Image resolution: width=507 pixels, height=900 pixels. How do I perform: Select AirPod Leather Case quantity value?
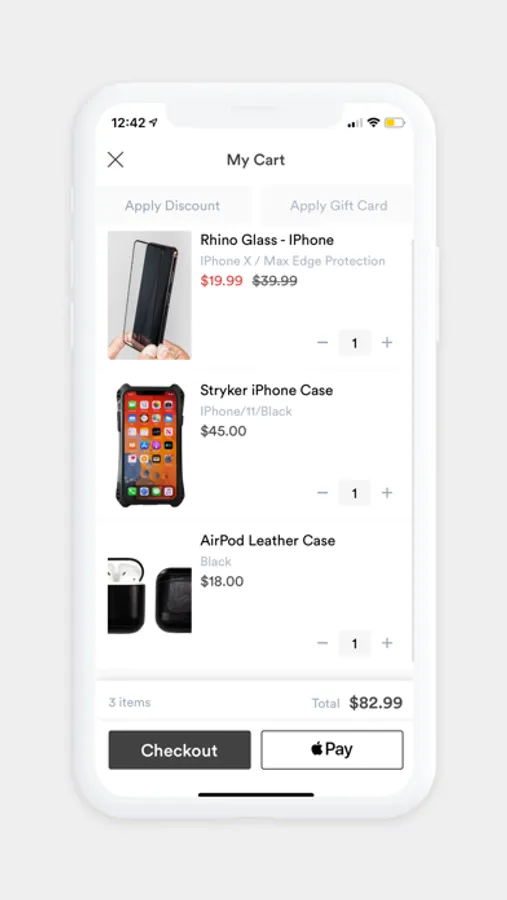click(354, 643)
